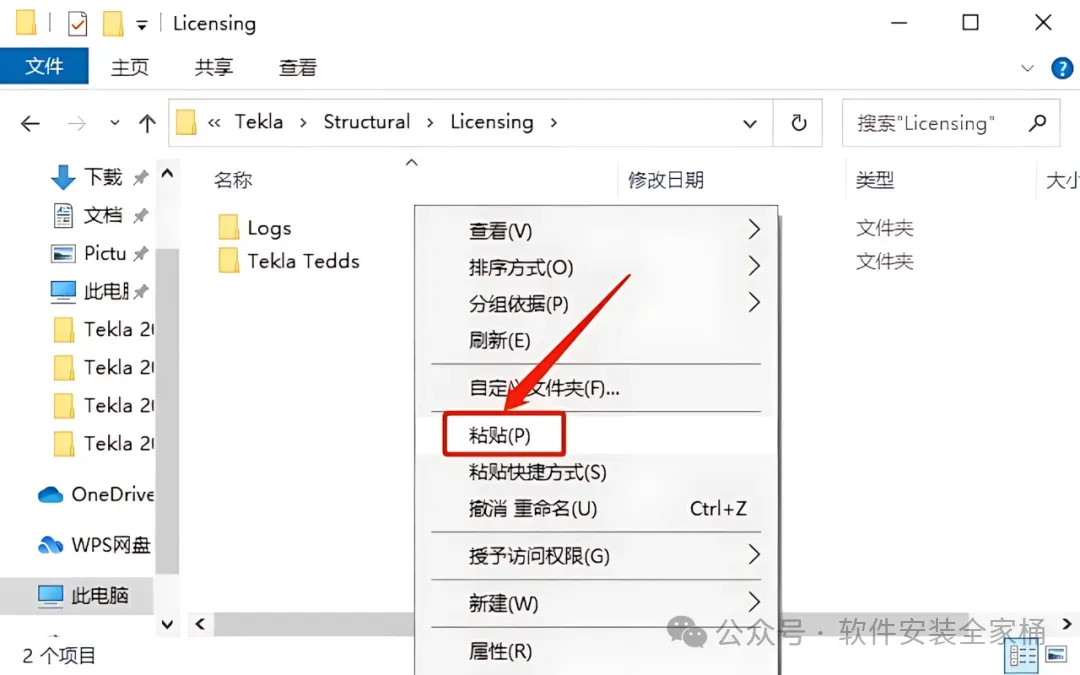The image size is (1080, 675).
Task: Open the quick access toolbar dropdown
Action: 141,25
